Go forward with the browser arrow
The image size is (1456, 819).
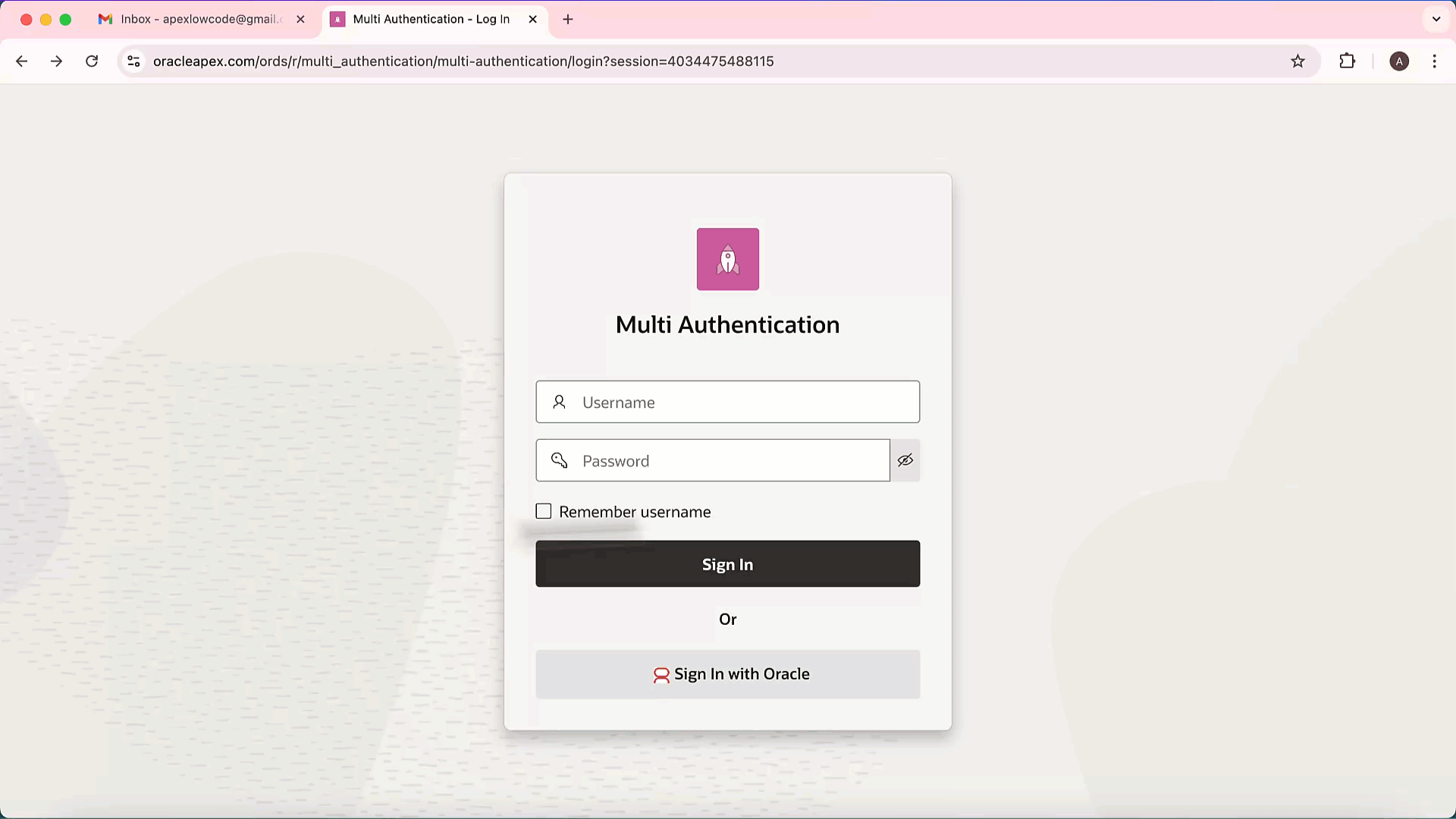[x=57, y=61]
